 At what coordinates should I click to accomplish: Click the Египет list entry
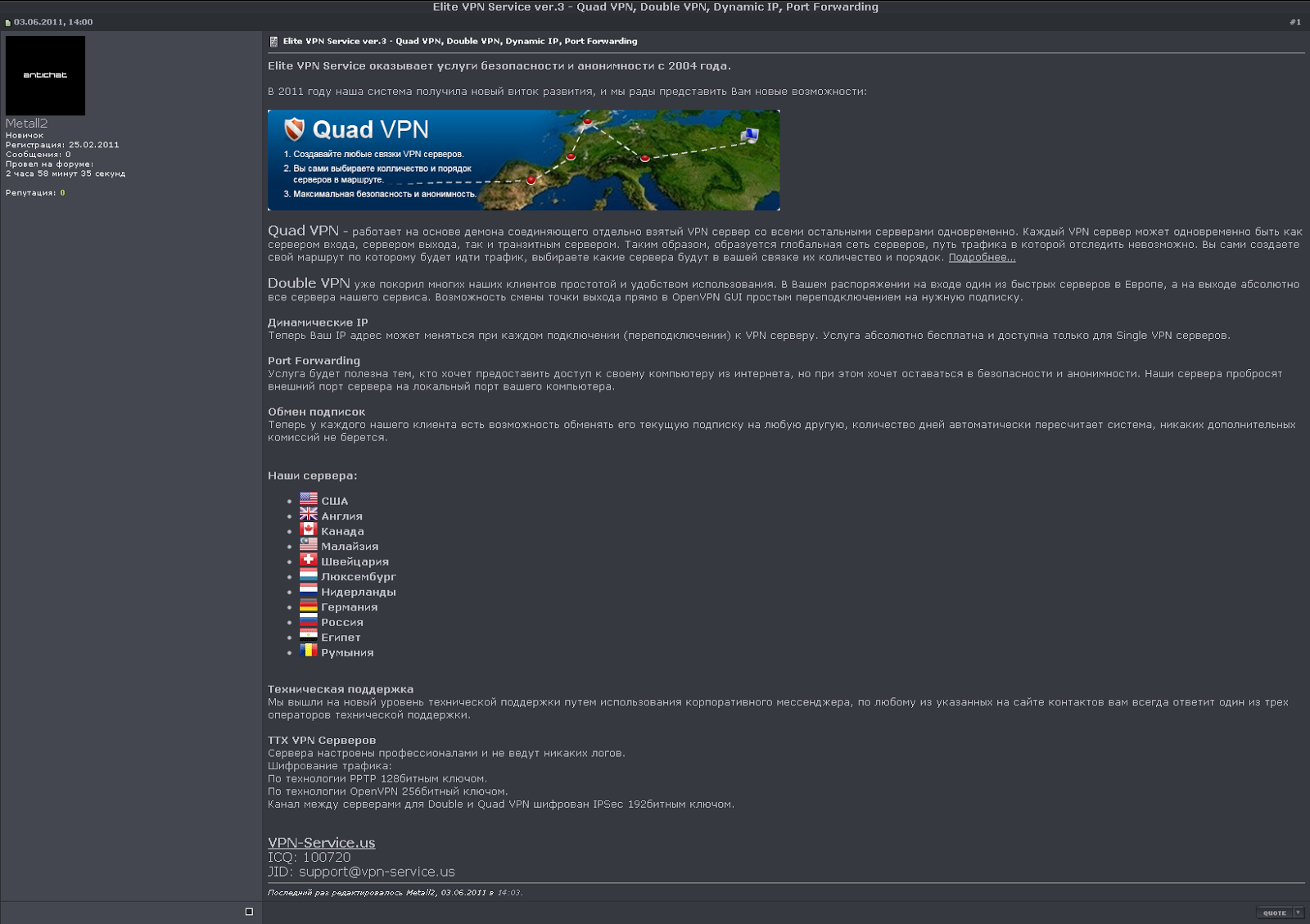click(341, 638)
